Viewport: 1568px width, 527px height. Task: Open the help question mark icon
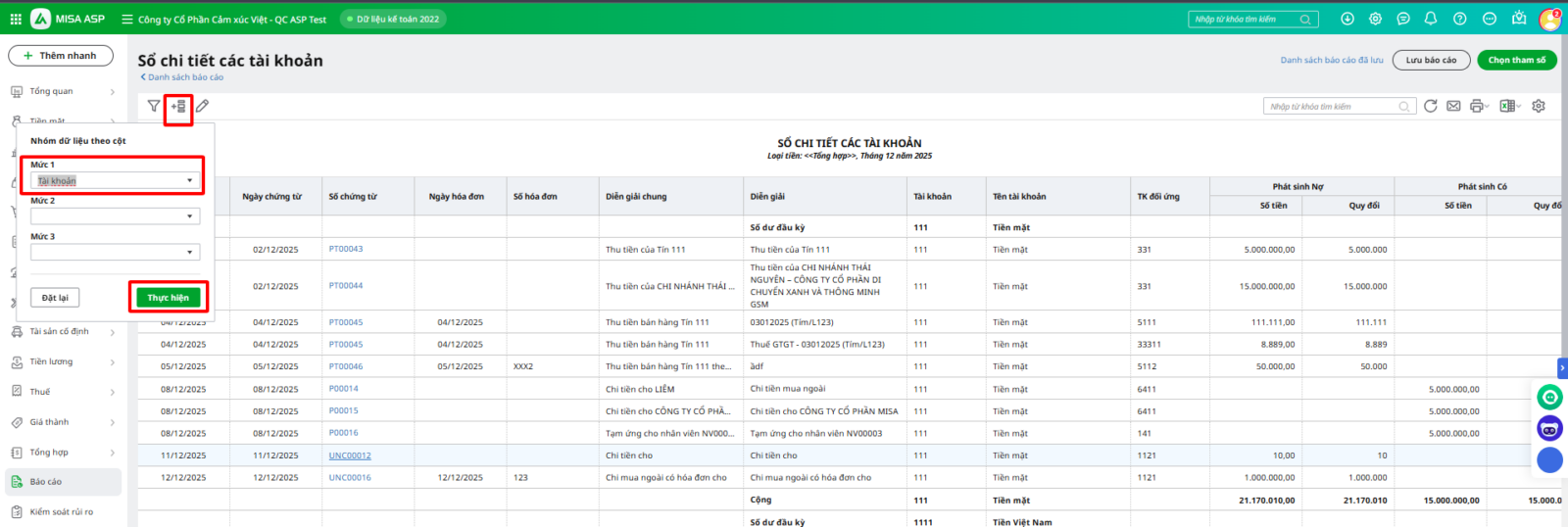1460,19
